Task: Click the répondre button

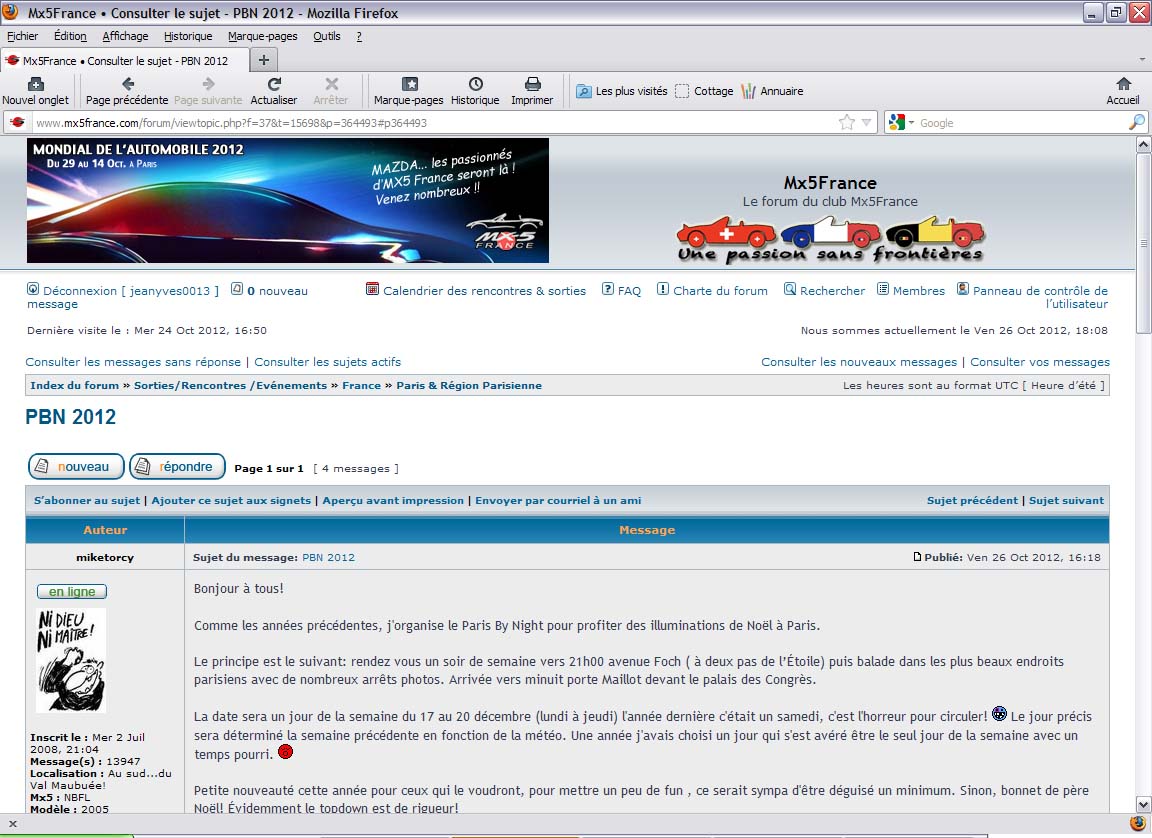Action: click(x=177, y=466)
